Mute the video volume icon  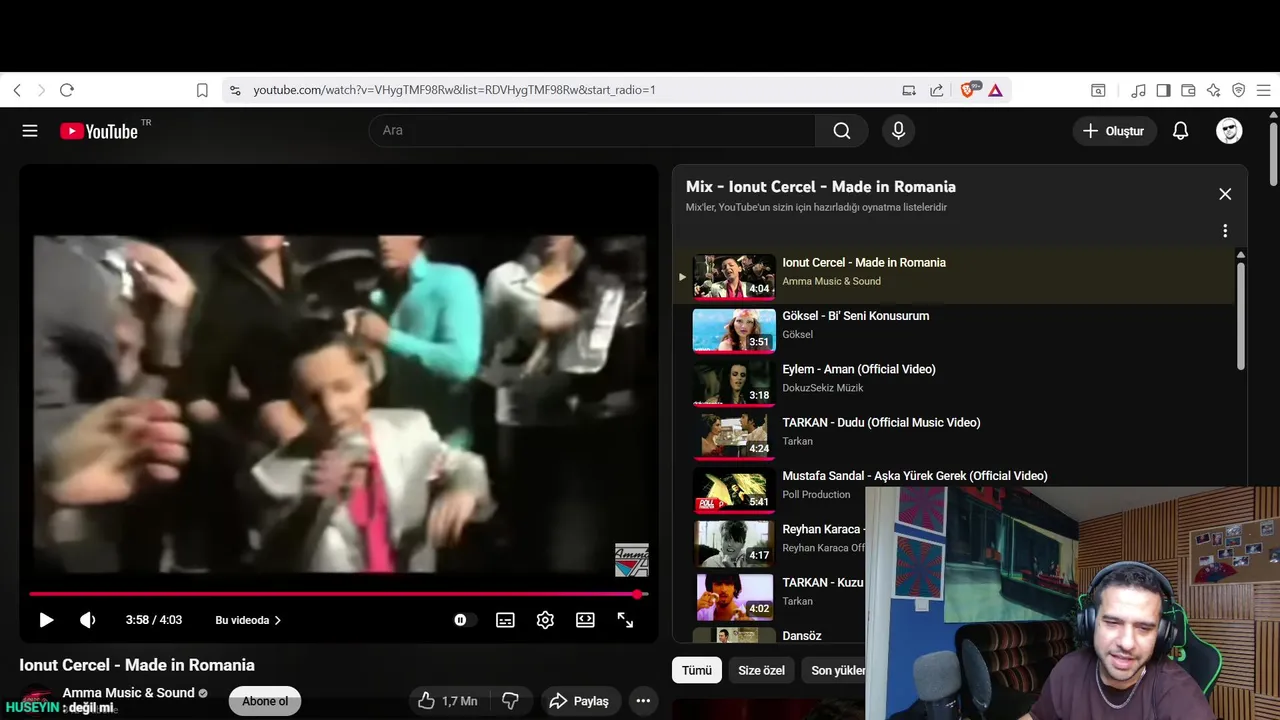click(x=88, y=620)
